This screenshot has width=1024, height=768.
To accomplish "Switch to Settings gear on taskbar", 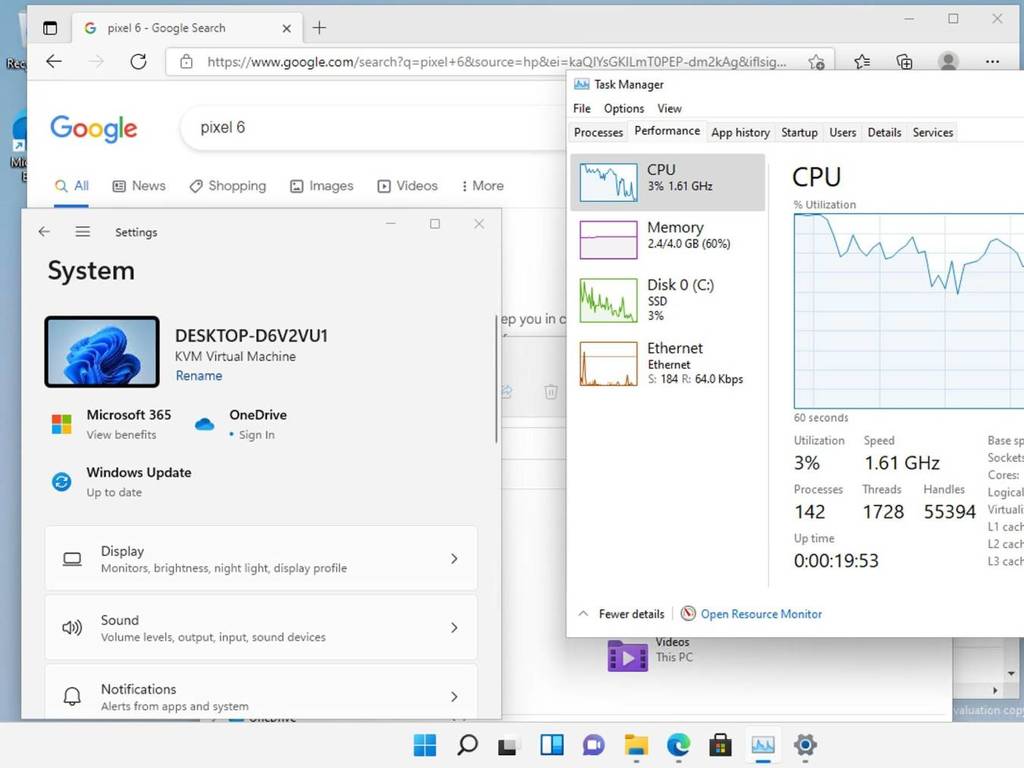I will point(805,745).
